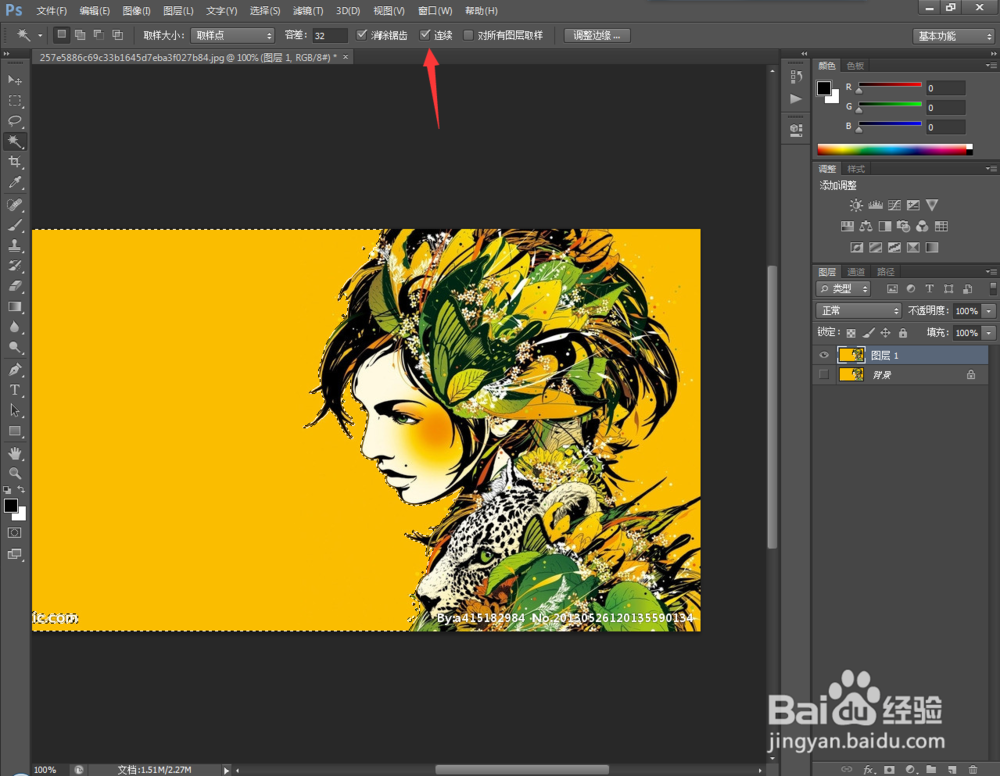Select the Zoom tool

tap(15, 473)
